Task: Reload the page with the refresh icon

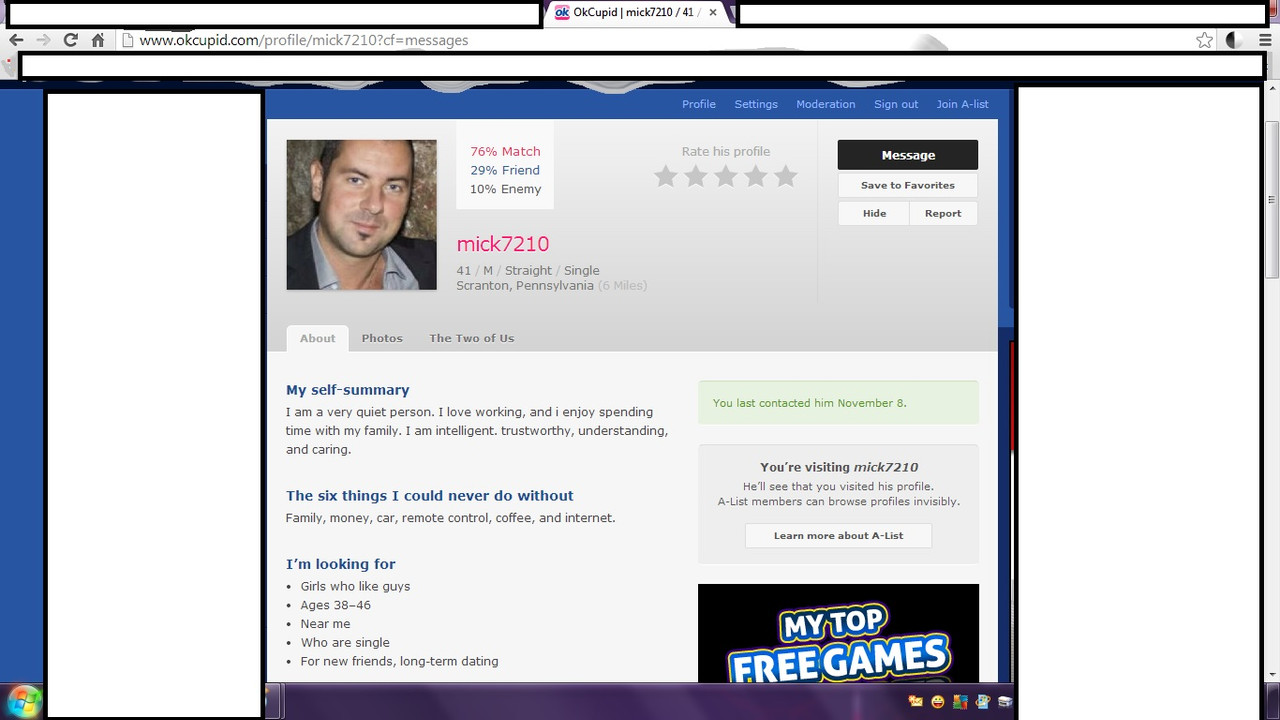Action: [x=70, y=40]
